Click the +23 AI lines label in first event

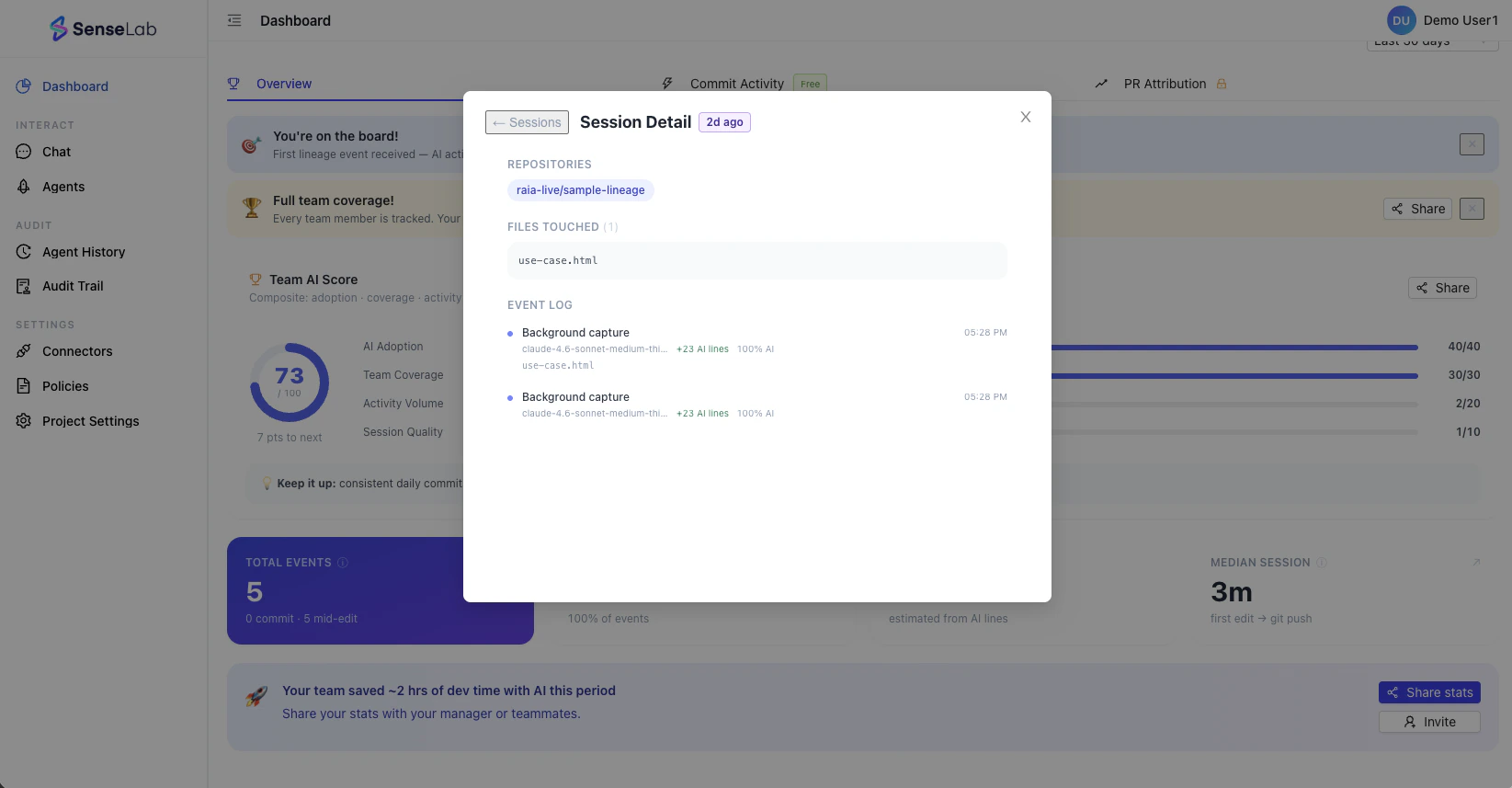point(702,349)
